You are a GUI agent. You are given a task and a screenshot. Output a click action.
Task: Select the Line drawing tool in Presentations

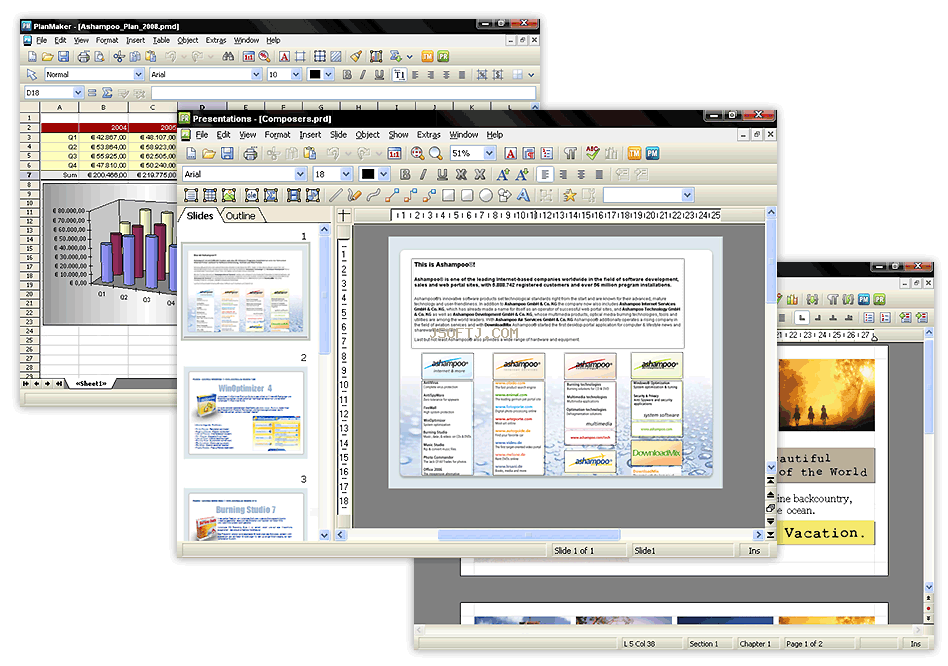point(336,195)
